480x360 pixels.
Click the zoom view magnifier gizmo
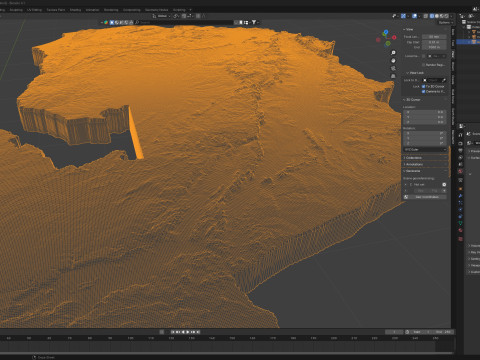pyautogui.click(x=393, y=53)
